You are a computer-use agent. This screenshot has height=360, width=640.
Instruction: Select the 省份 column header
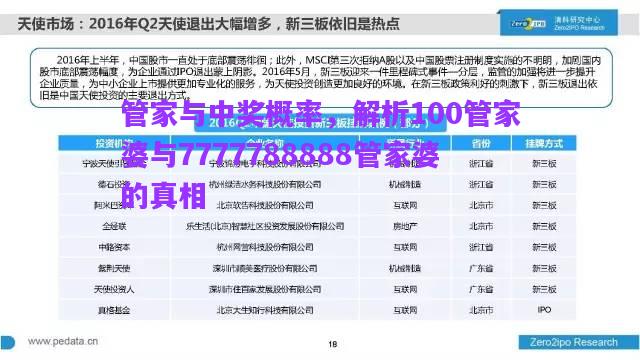(x=481, y=144)
